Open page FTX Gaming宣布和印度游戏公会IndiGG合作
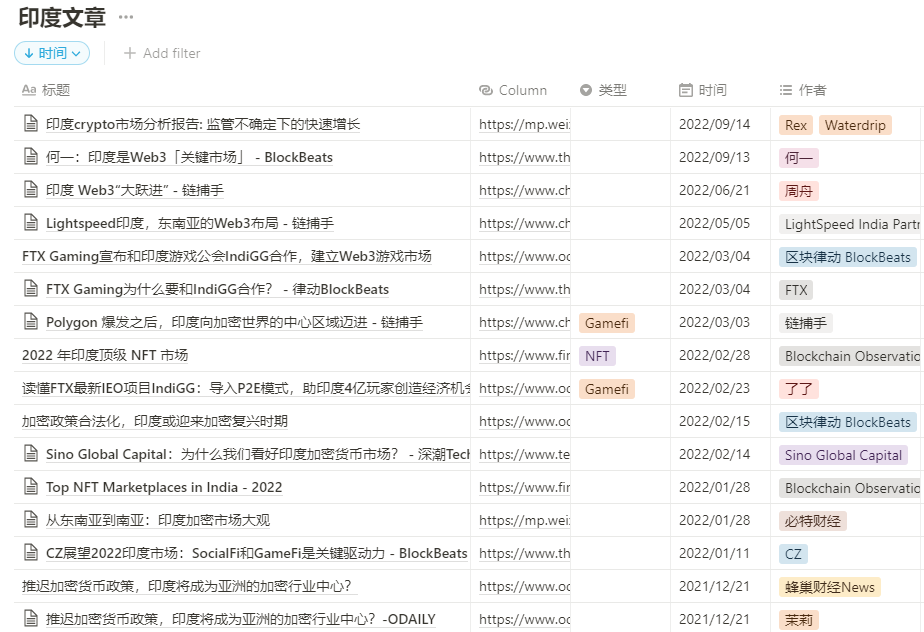 tap(227, 256)
